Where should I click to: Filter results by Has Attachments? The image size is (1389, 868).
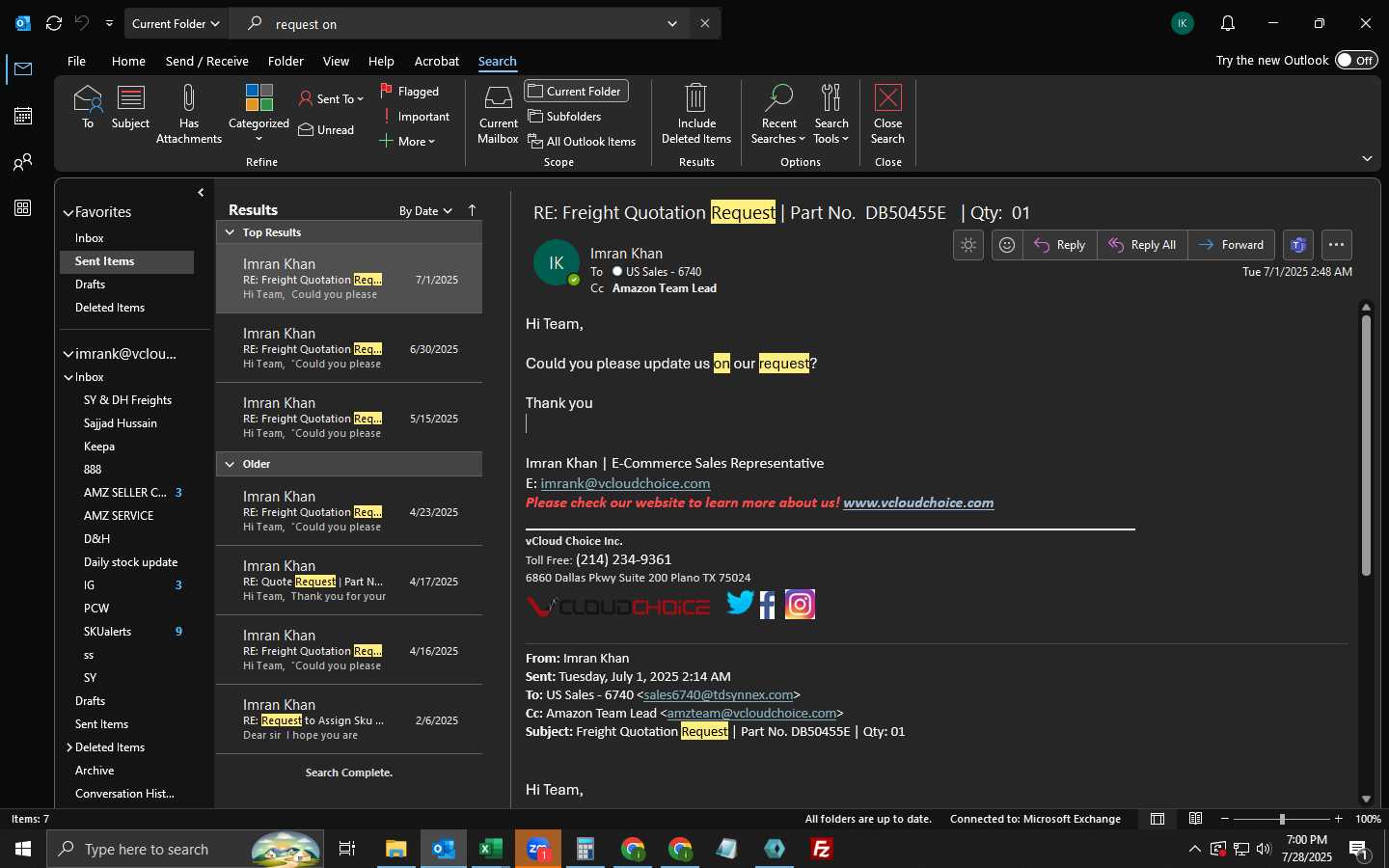click(x=189, y=114)
